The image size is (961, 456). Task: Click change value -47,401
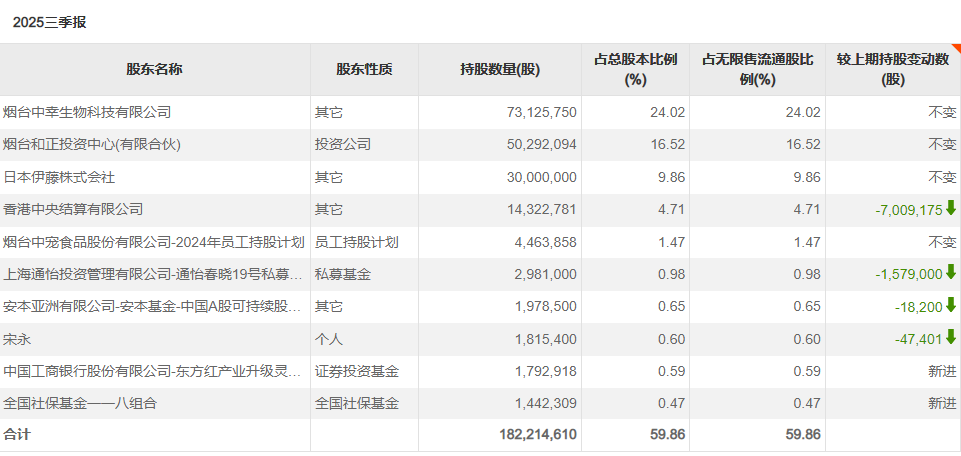[918, 340]
